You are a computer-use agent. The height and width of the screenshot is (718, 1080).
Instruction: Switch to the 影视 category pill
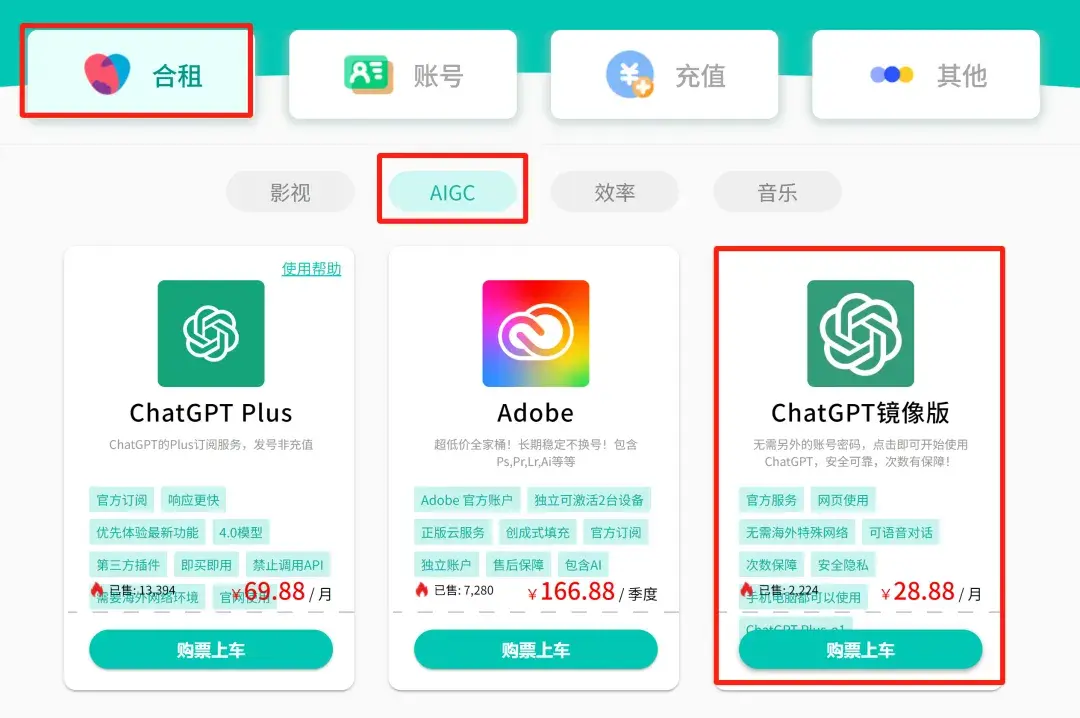[x=290, y=192]
